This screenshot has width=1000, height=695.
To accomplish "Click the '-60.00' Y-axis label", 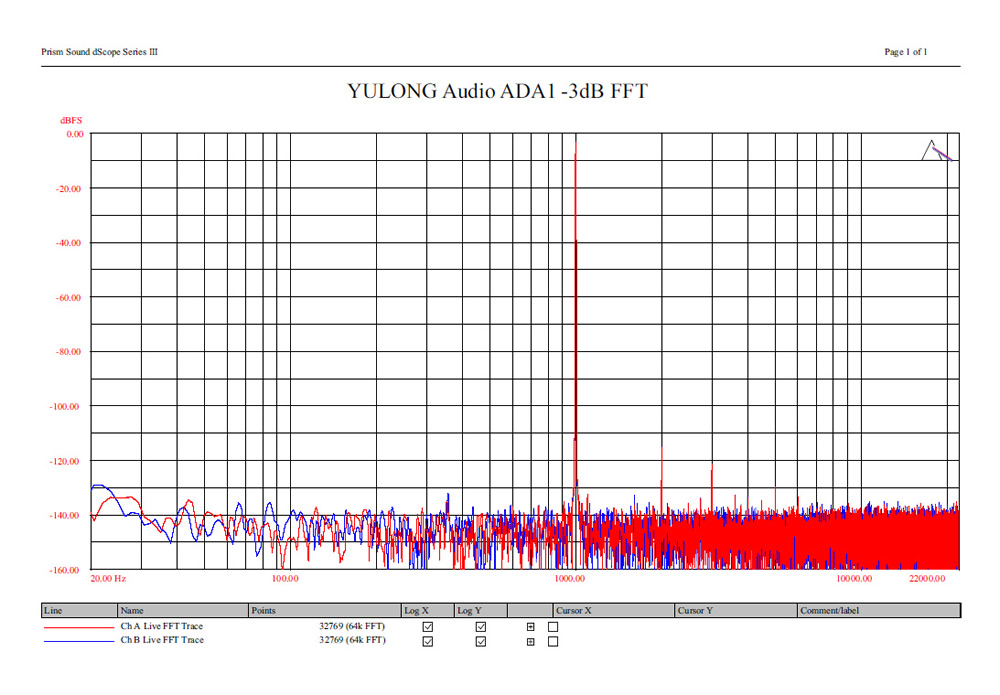I will point(69,298).
